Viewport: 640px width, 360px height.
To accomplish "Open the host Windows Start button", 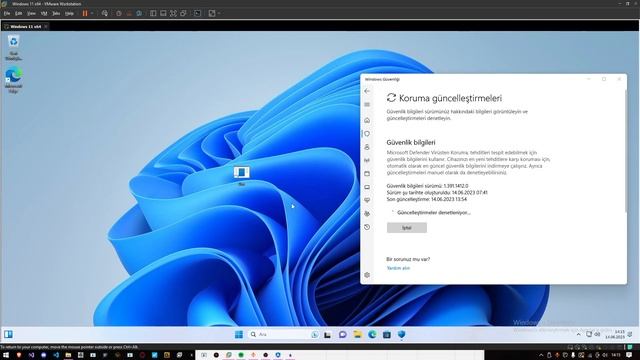I will click(6, 355).
